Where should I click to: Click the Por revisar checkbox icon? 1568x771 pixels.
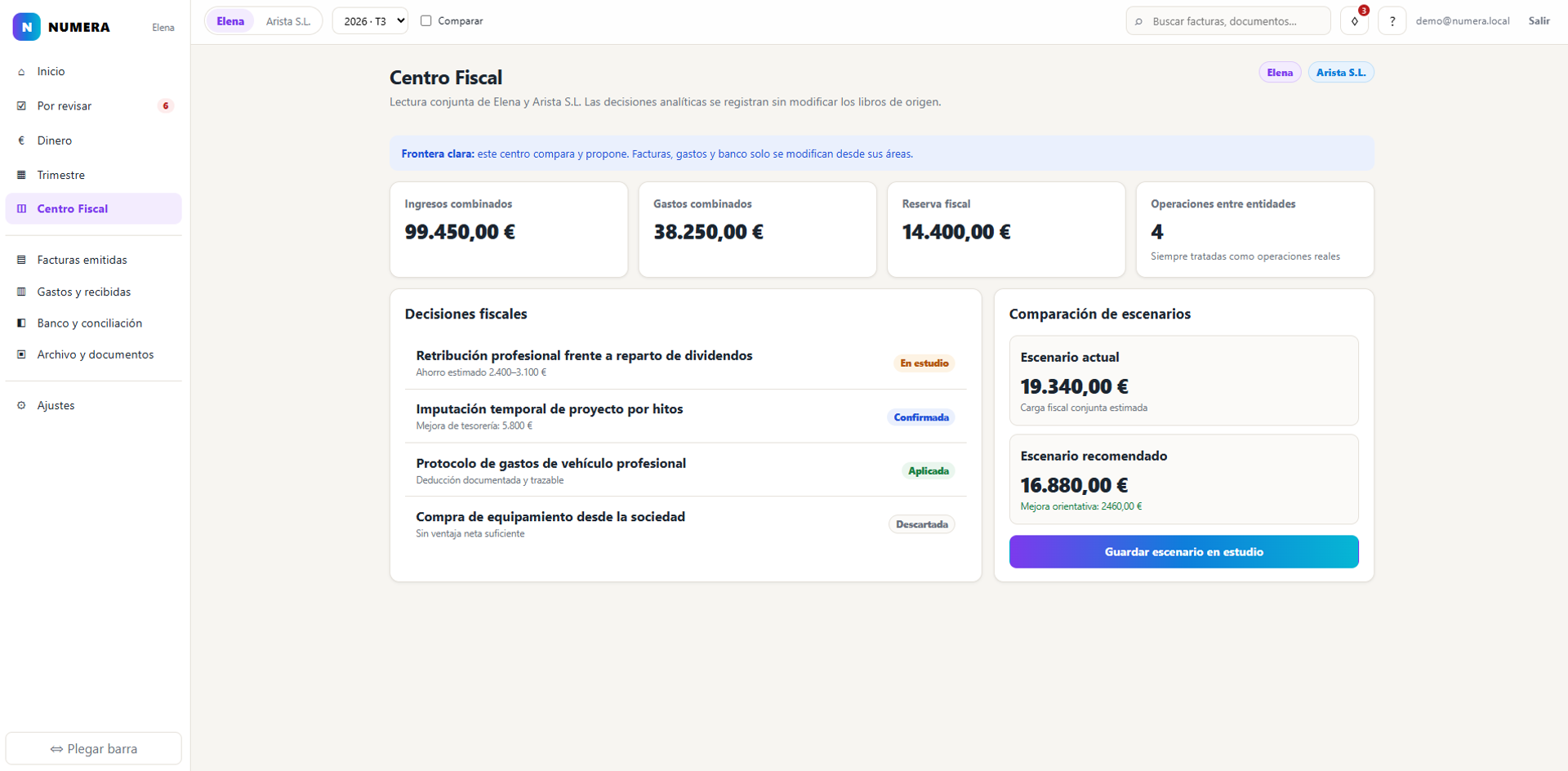21,106
